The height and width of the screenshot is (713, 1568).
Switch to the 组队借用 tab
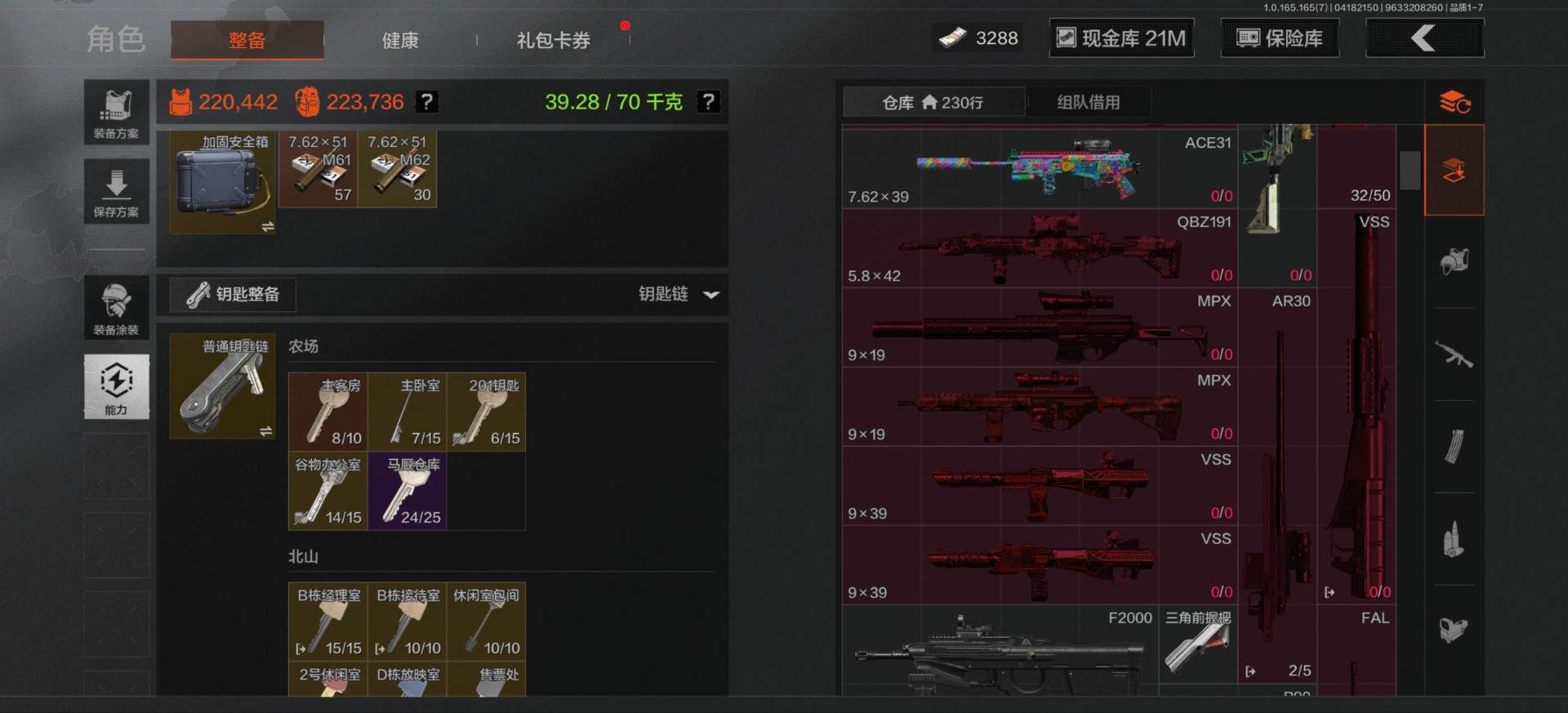click(x=1088, y=102)
